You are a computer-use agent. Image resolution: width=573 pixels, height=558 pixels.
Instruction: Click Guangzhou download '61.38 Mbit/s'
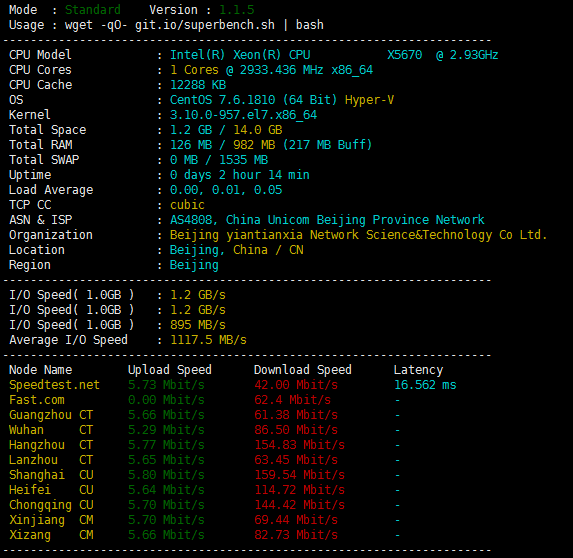pos(296,415)
